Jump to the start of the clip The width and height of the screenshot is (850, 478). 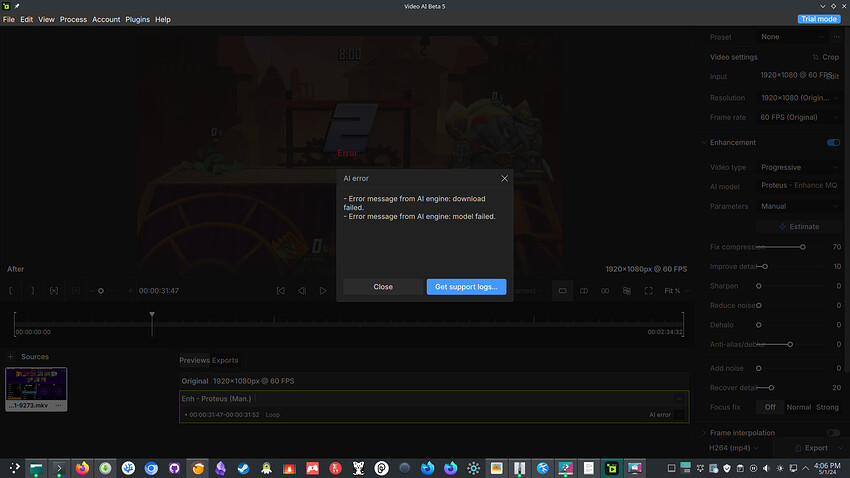coord(281,291)
